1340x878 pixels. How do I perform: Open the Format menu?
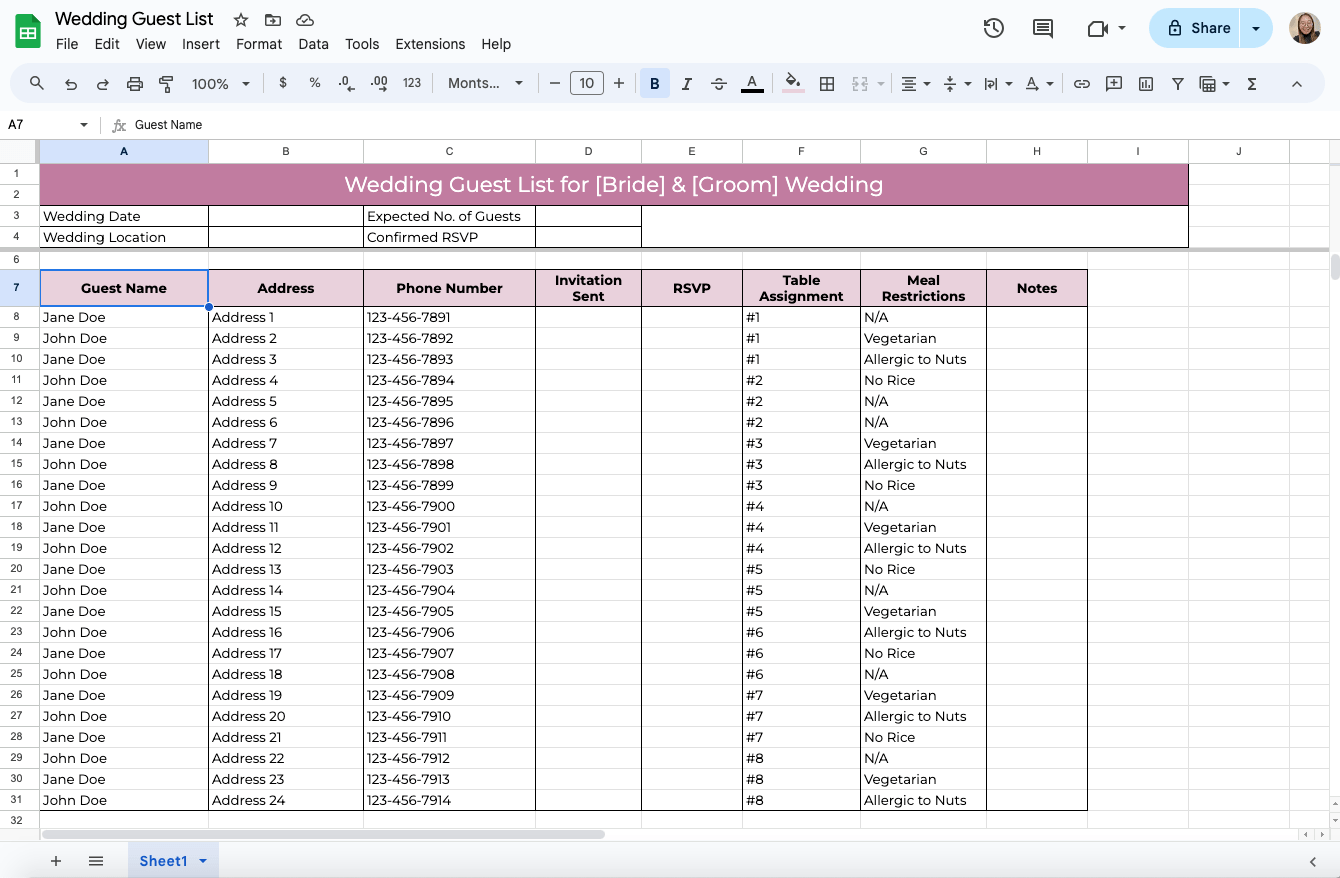click(259, 44)
